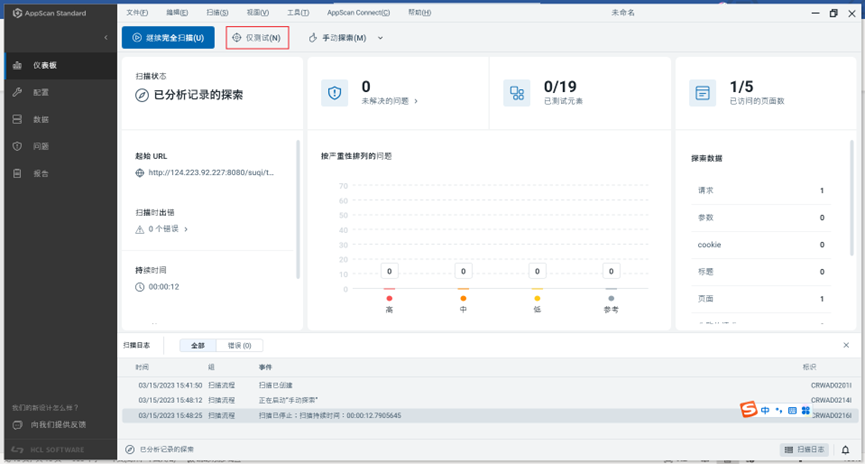Open 配置 wrench icon in the sidebar

17,92
